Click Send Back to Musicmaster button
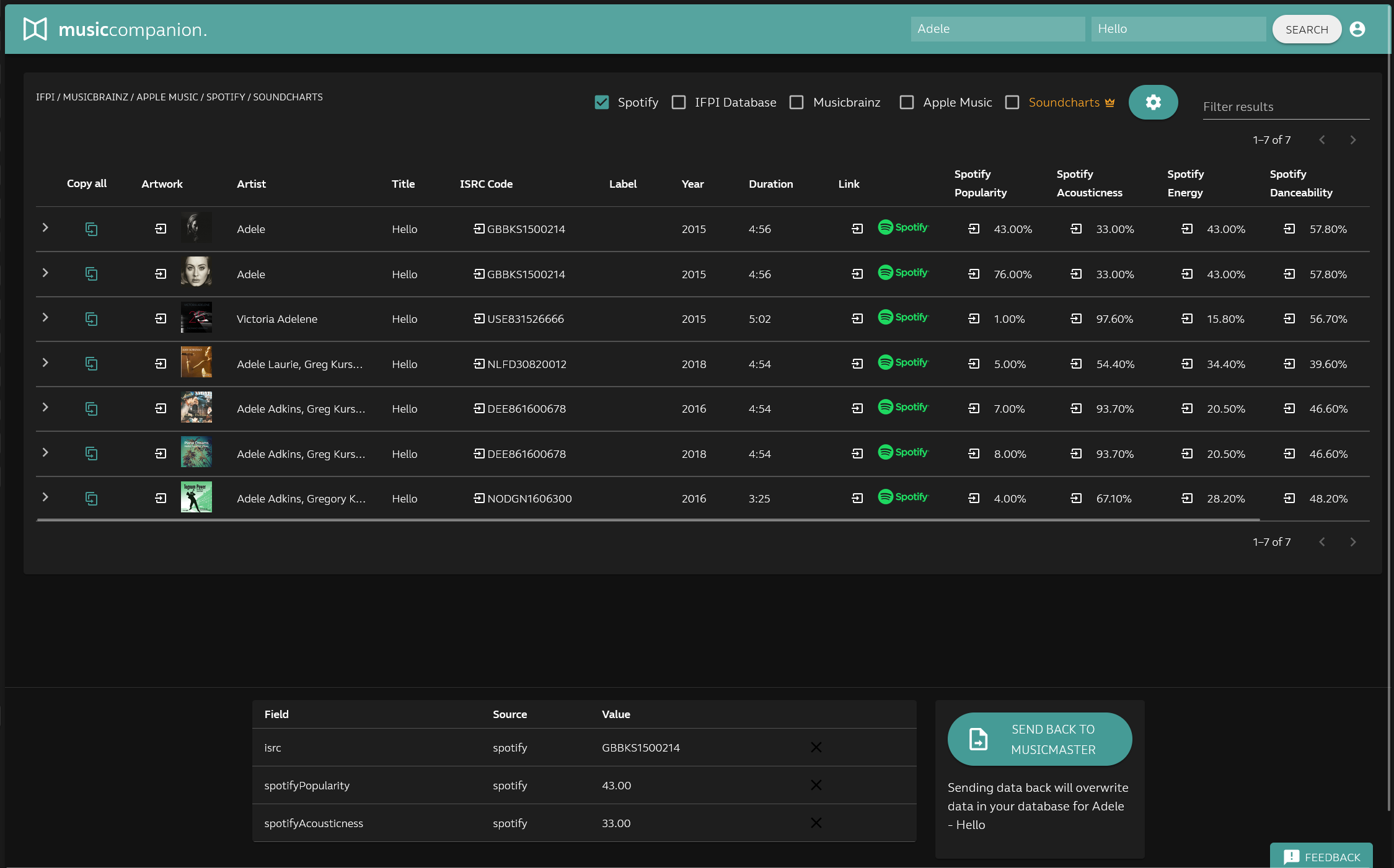 coord(1039,739)
